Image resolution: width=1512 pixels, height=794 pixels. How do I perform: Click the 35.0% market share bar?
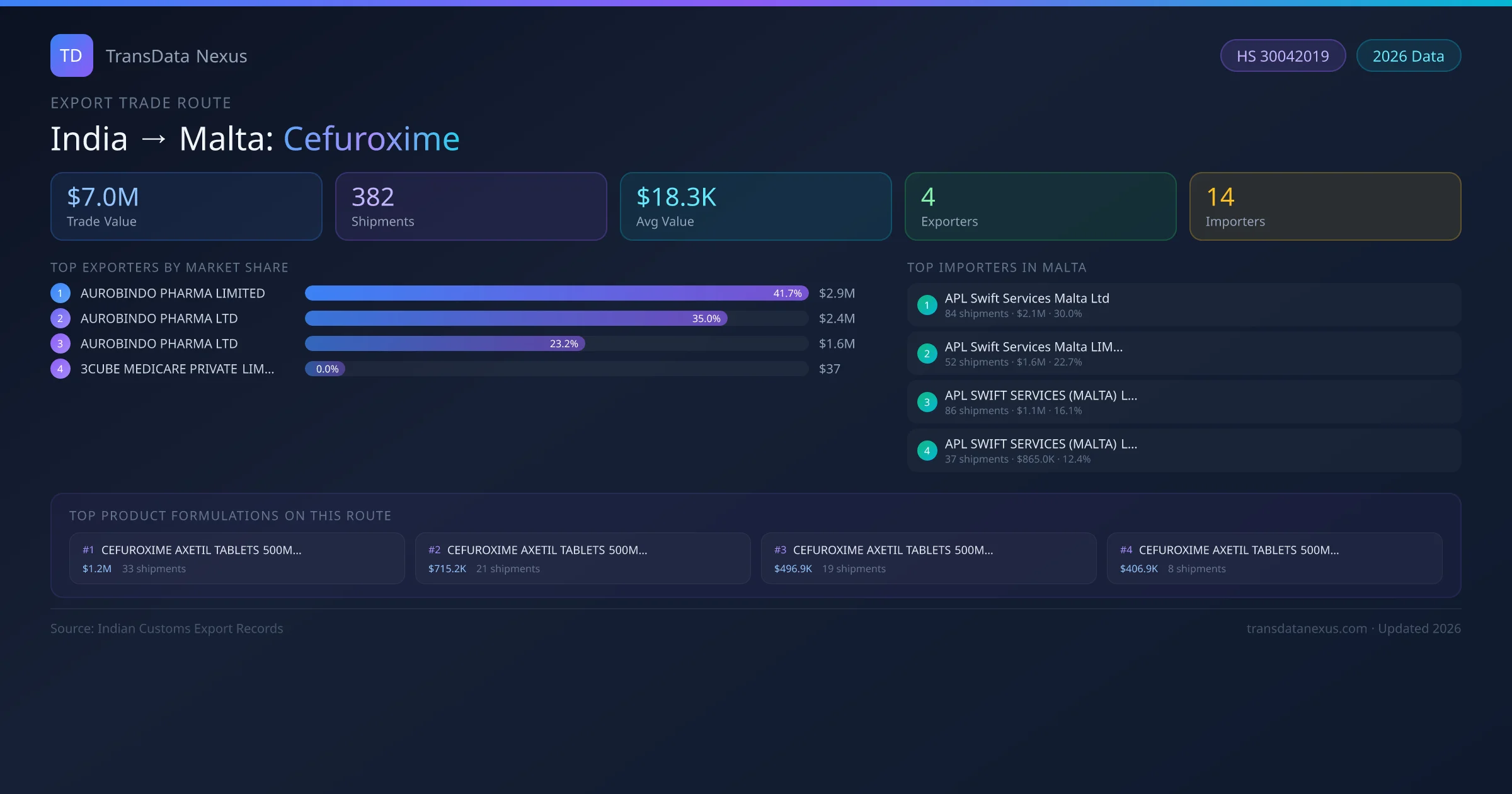[x=515, y=318]
